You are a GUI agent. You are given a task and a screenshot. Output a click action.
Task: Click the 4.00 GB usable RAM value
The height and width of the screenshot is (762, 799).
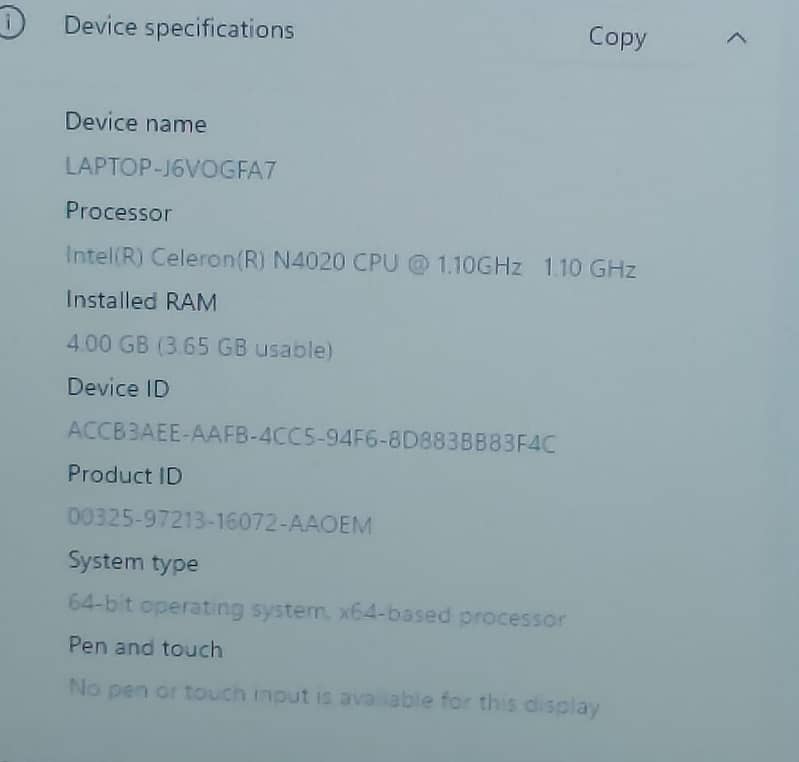(x=200, y=347)
